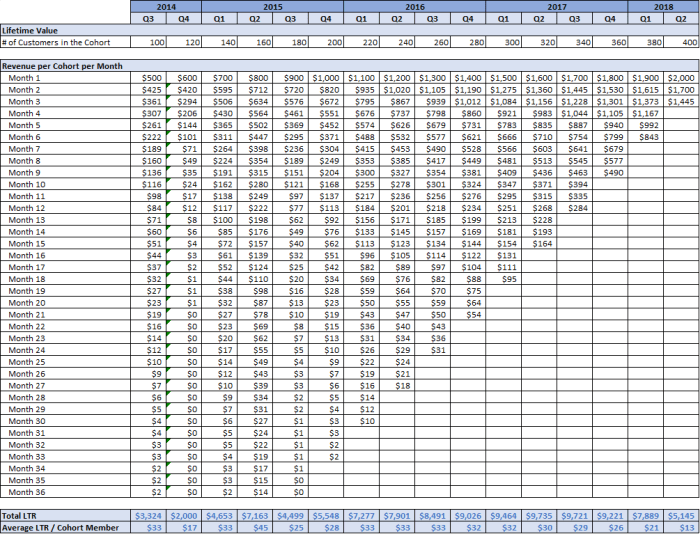Screen dimensions: 700x534
Task: Select the Total LTR cell showing $9,735
Action: pyautogui.click(x=537, y=515)
